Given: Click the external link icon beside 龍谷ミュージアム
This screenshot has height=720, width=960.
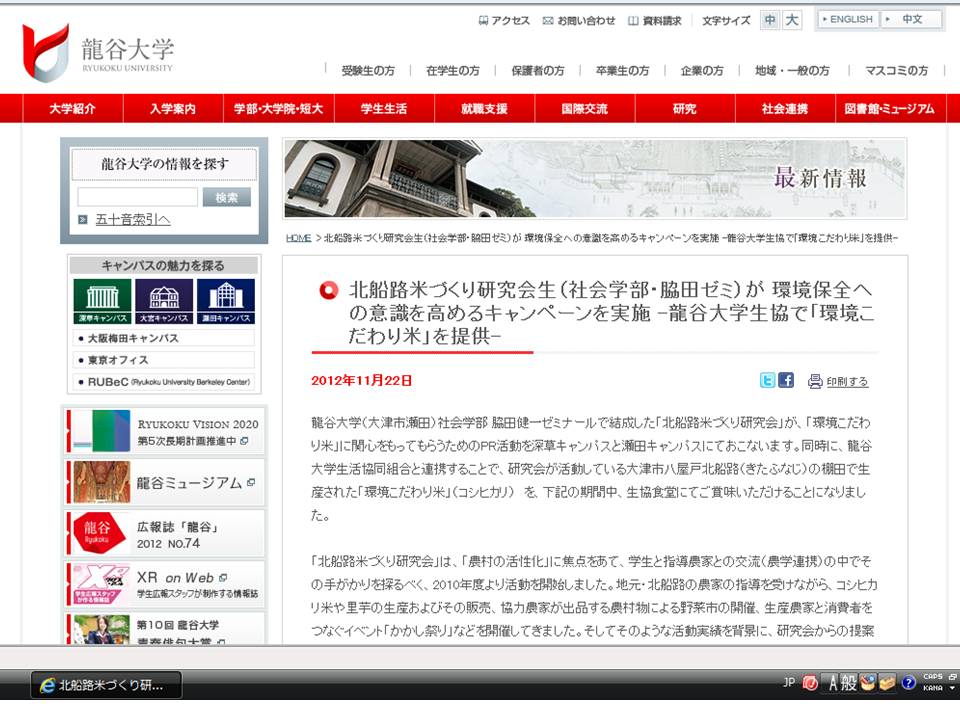Looking at the screenshot, I should pyautogui.click(x=250, y=482).
